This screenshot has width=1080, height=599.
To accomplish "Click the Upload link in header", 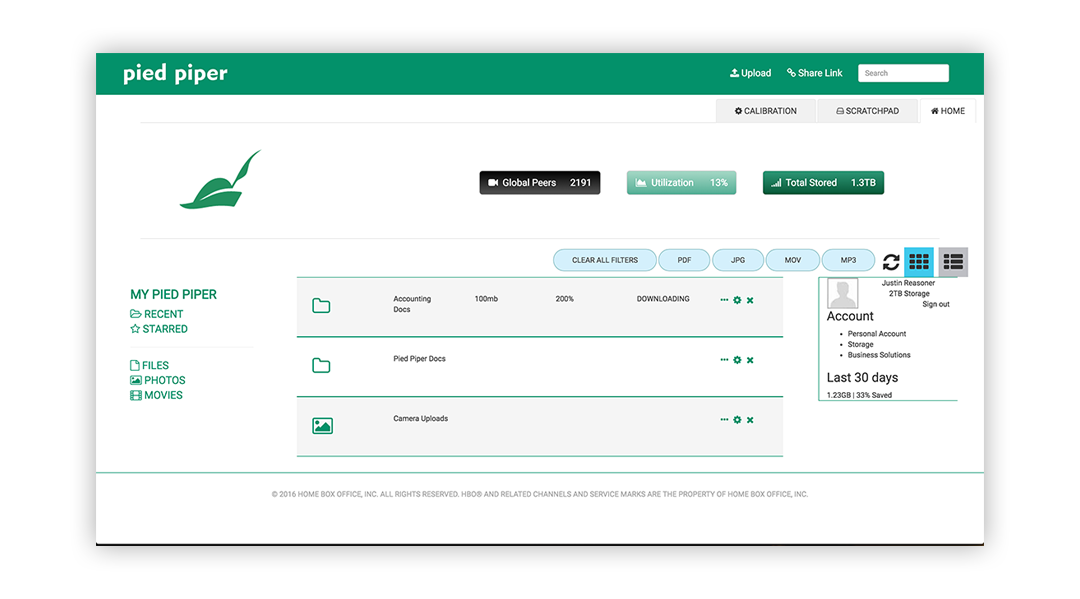I will [x=750, y=73].
